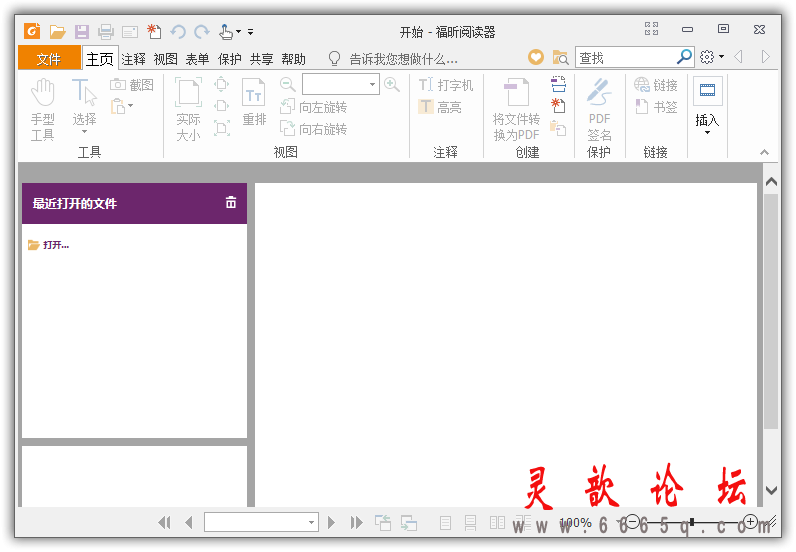Screen dimensions: 796x552
Task: Select the 选择 text selection tool
Action: 84,106
